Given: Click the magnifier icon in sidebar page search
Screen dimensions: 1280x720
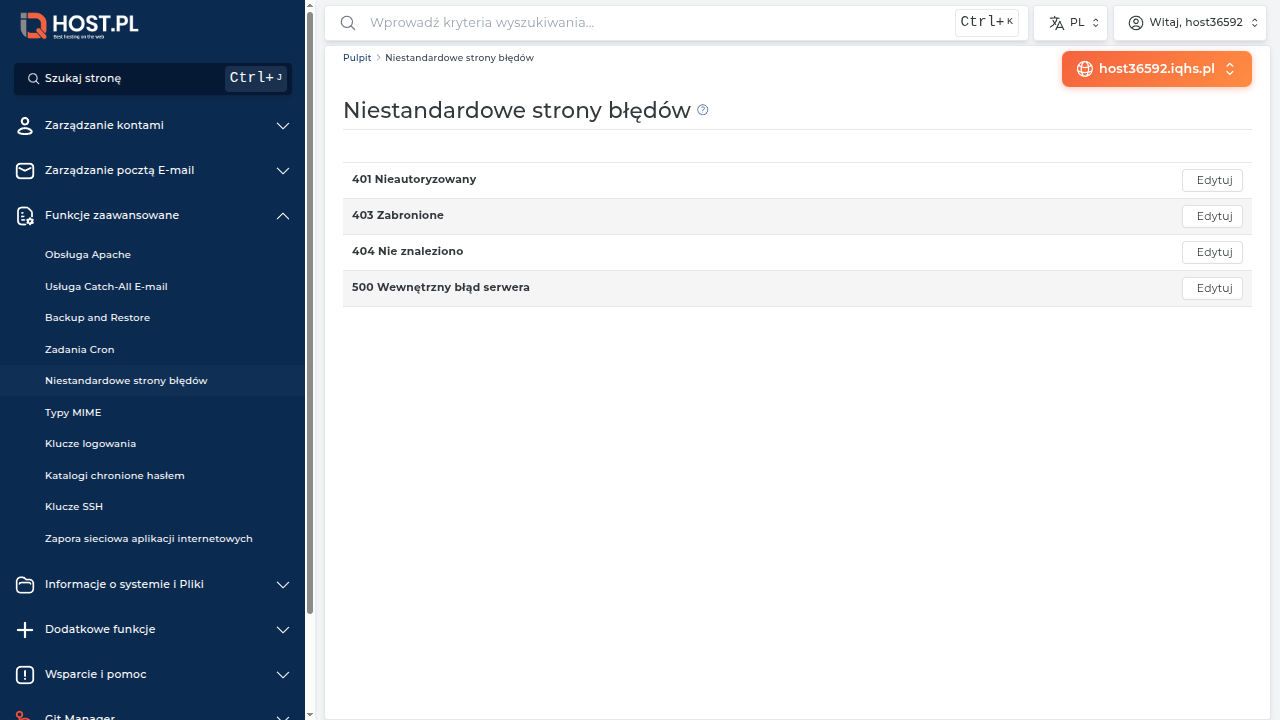Looking at the screenshot, I should [x=33, y=78].
